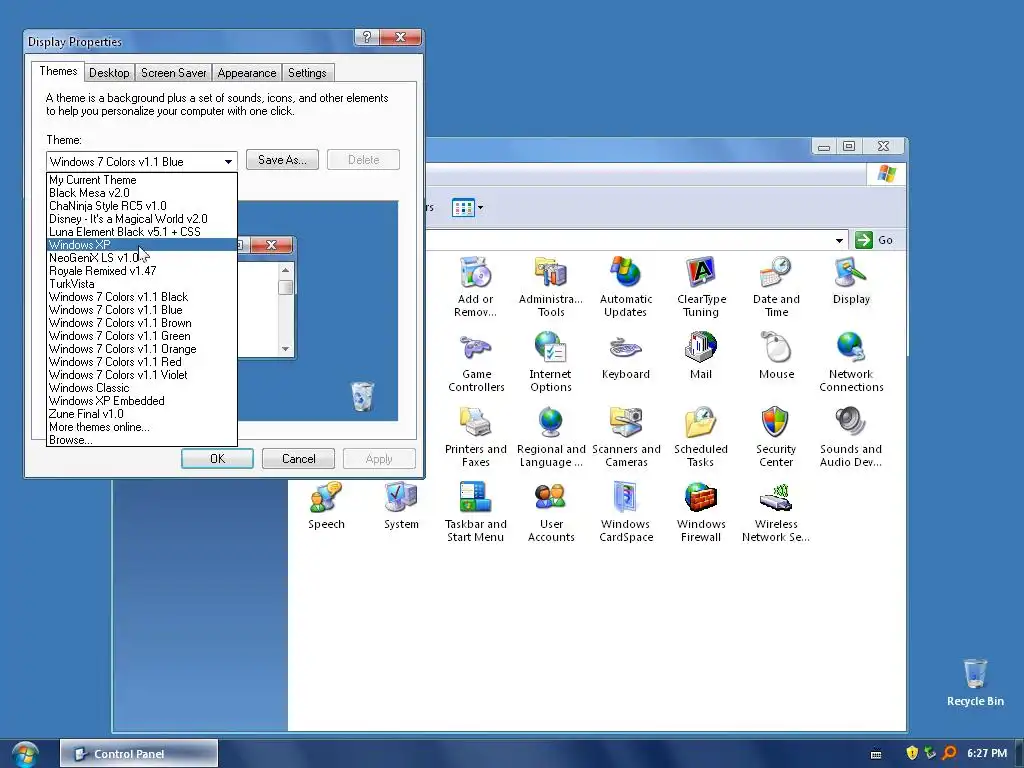Activate Control Panel taskbar button
1024x768 pixels.
[139, 754]
